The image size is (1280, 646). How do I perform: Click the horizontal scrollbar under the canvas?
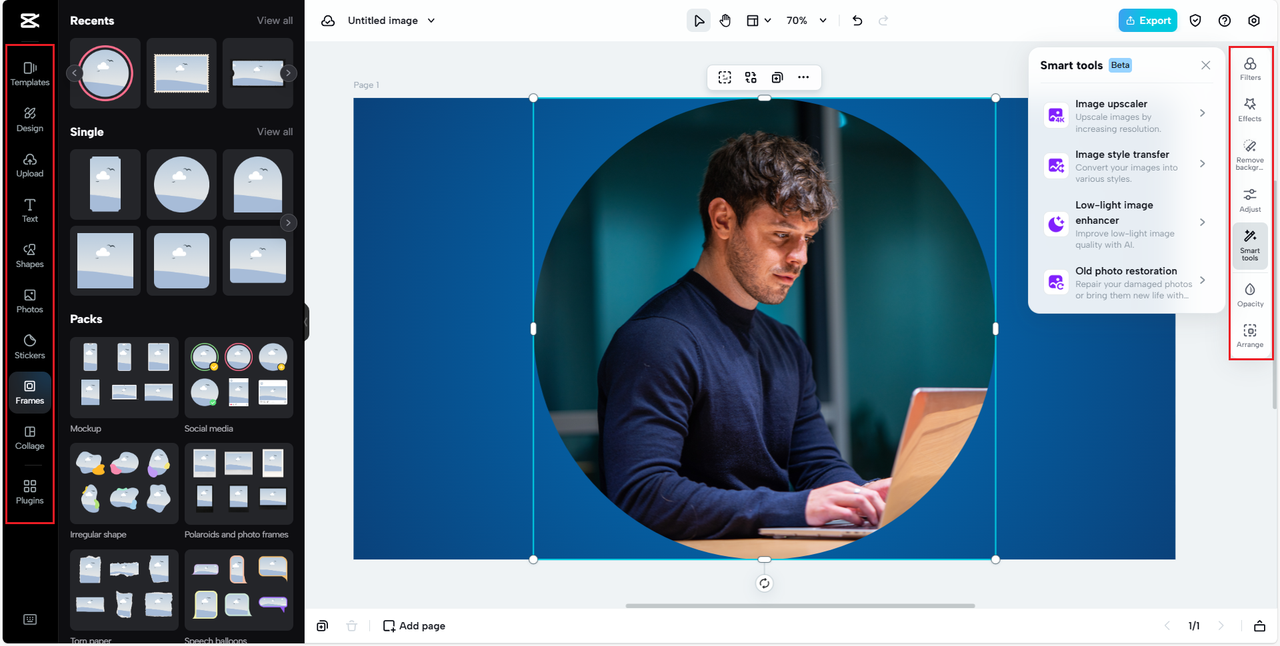pyautogui.click(x=800, y=605)
